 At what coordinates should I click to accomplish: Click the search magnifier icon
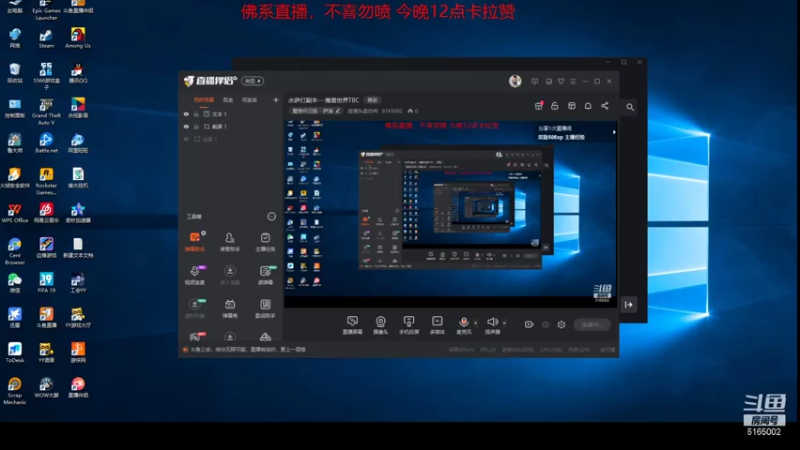pyautogui.click(x=630, y=107)
